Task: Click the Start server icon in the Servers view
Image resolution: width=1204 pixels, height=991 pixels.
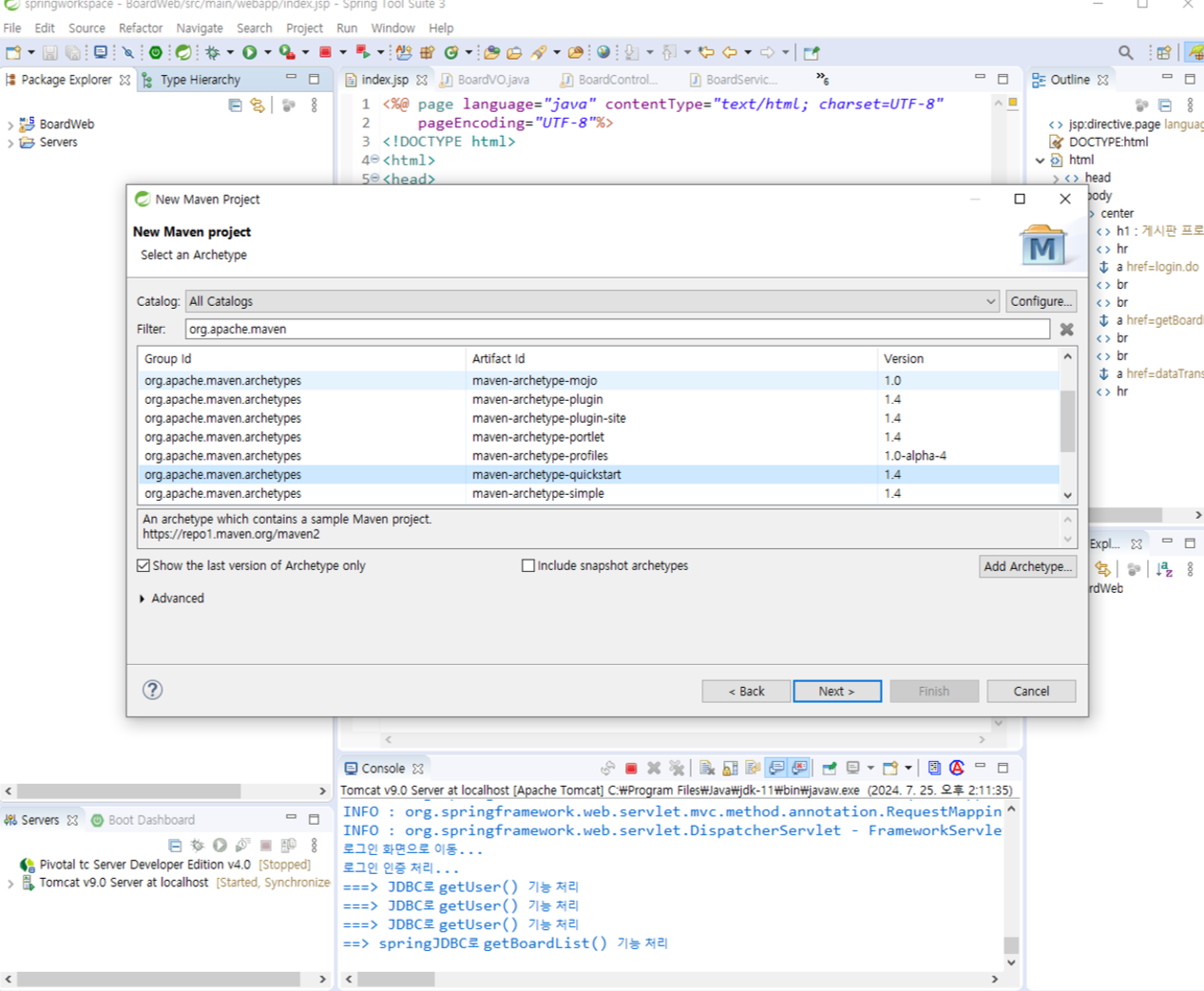Action: pos(220,845)
